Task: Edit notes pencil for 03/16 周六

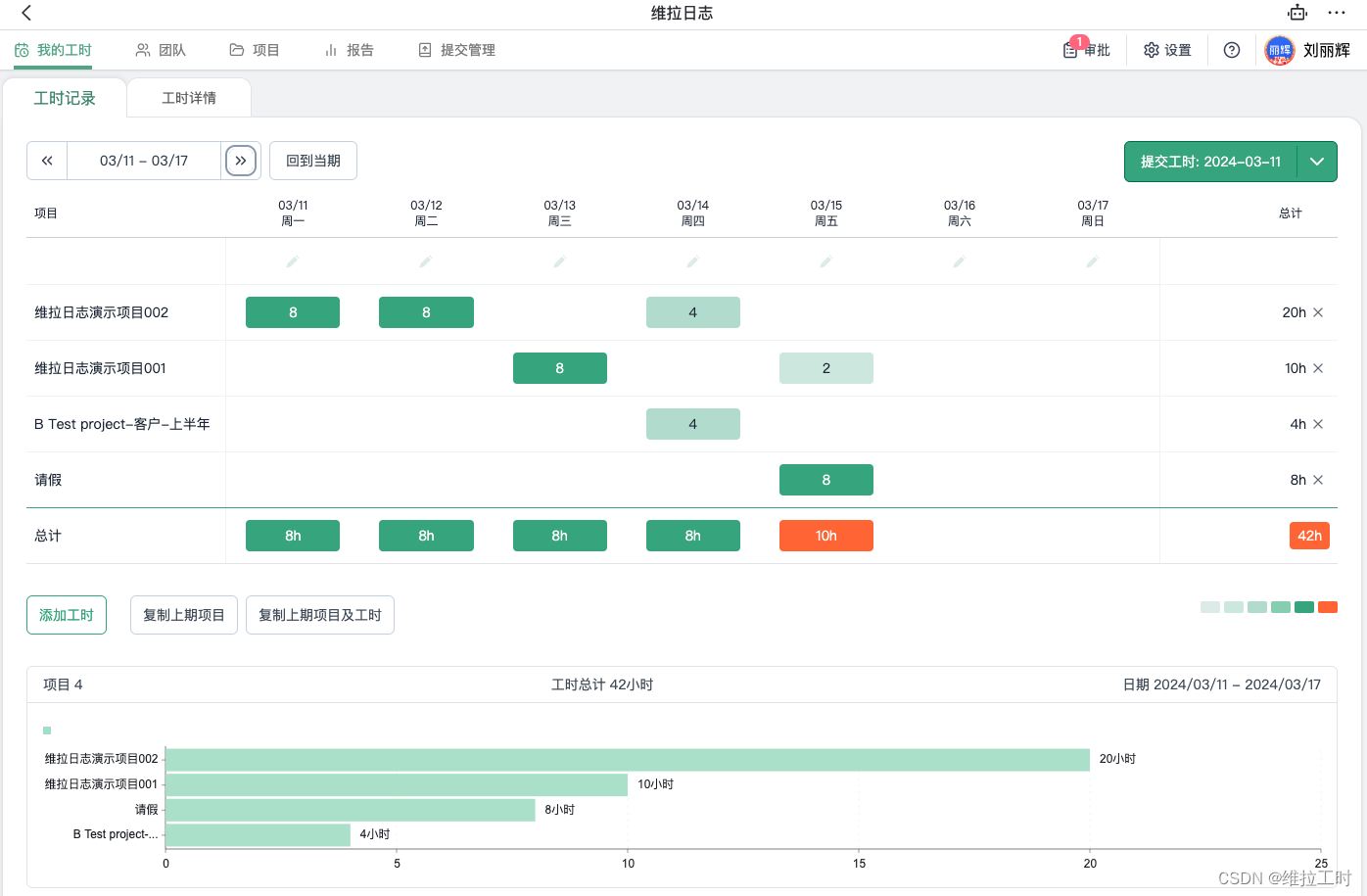Action: [960, 261]
